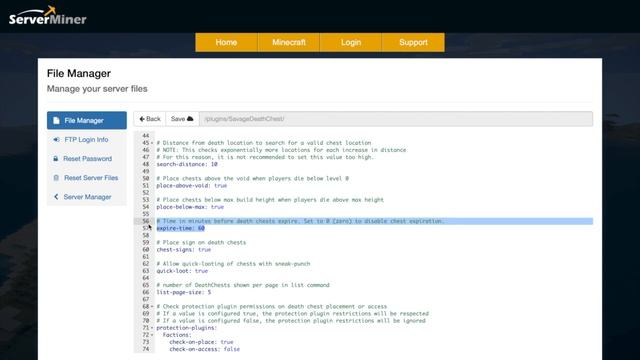
Task: Click the comment 'Place sign on death chests'
Action: point(201,242)
